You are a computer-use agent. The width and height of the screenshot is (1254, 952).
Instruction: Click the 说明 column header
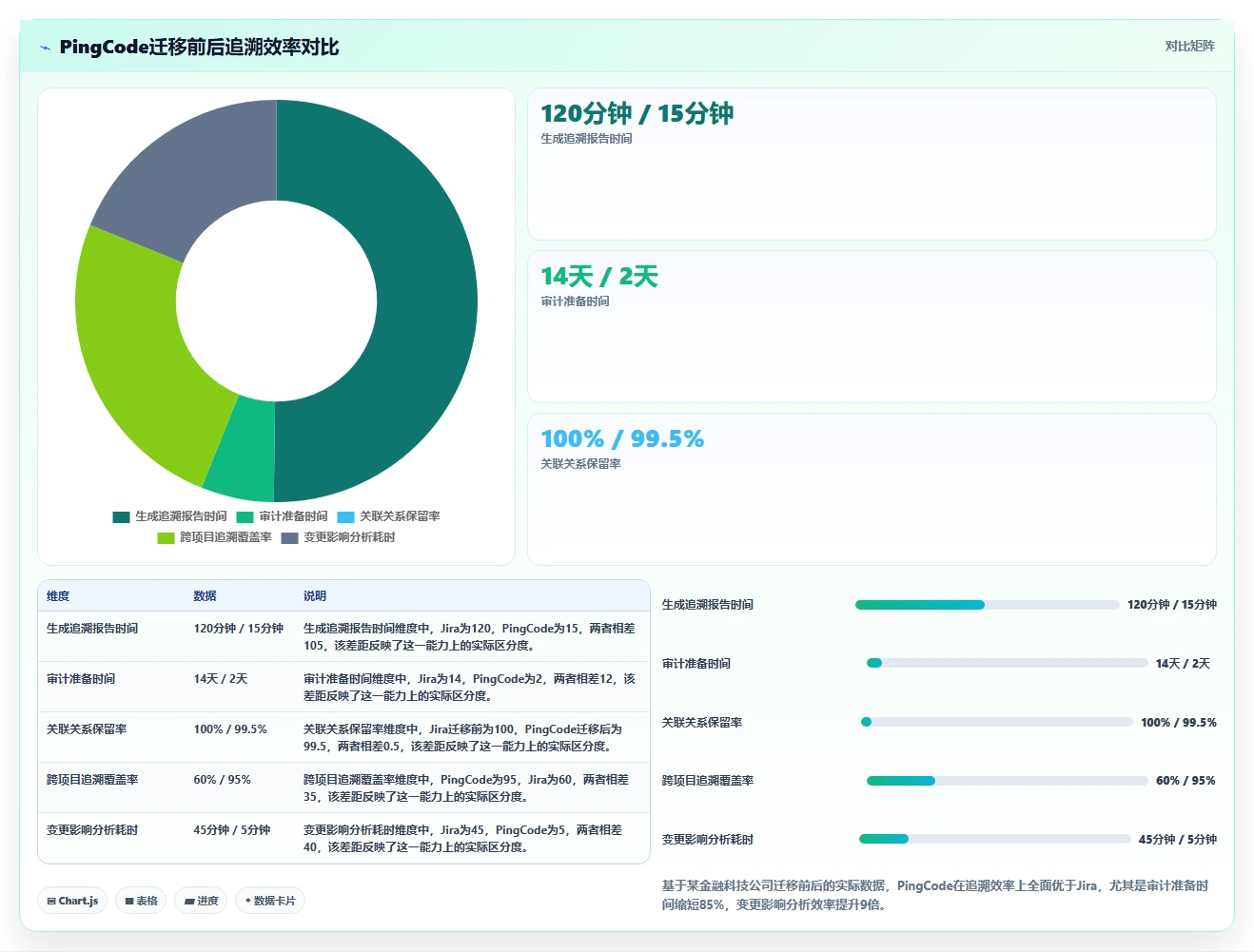click(315, 596)
